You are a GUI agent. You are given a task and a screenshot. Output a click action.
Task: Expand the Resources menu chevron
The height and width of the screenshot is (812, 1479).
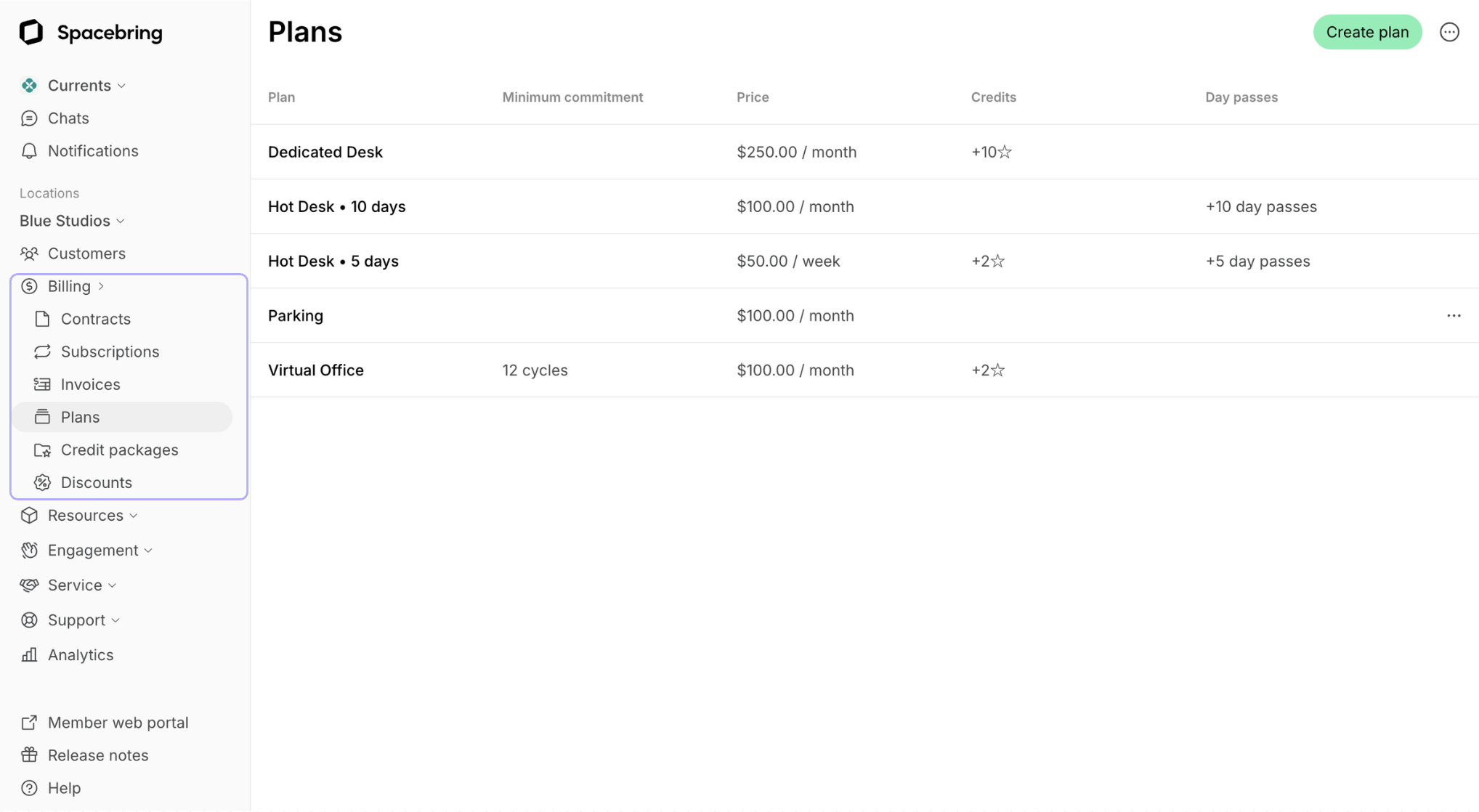click(x=134, y=516)
